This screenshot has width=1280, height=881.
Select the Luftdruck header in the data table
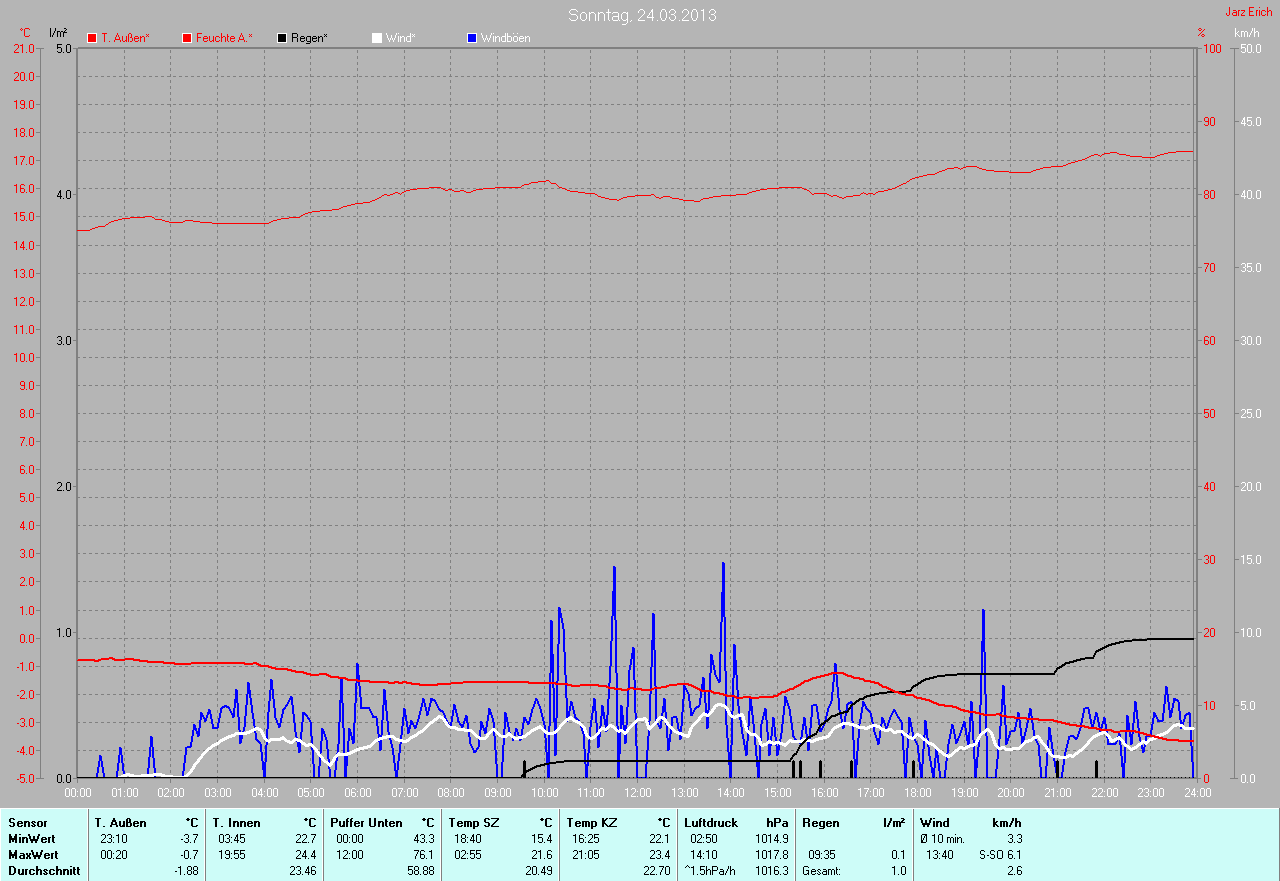click(x=711, y=822)
